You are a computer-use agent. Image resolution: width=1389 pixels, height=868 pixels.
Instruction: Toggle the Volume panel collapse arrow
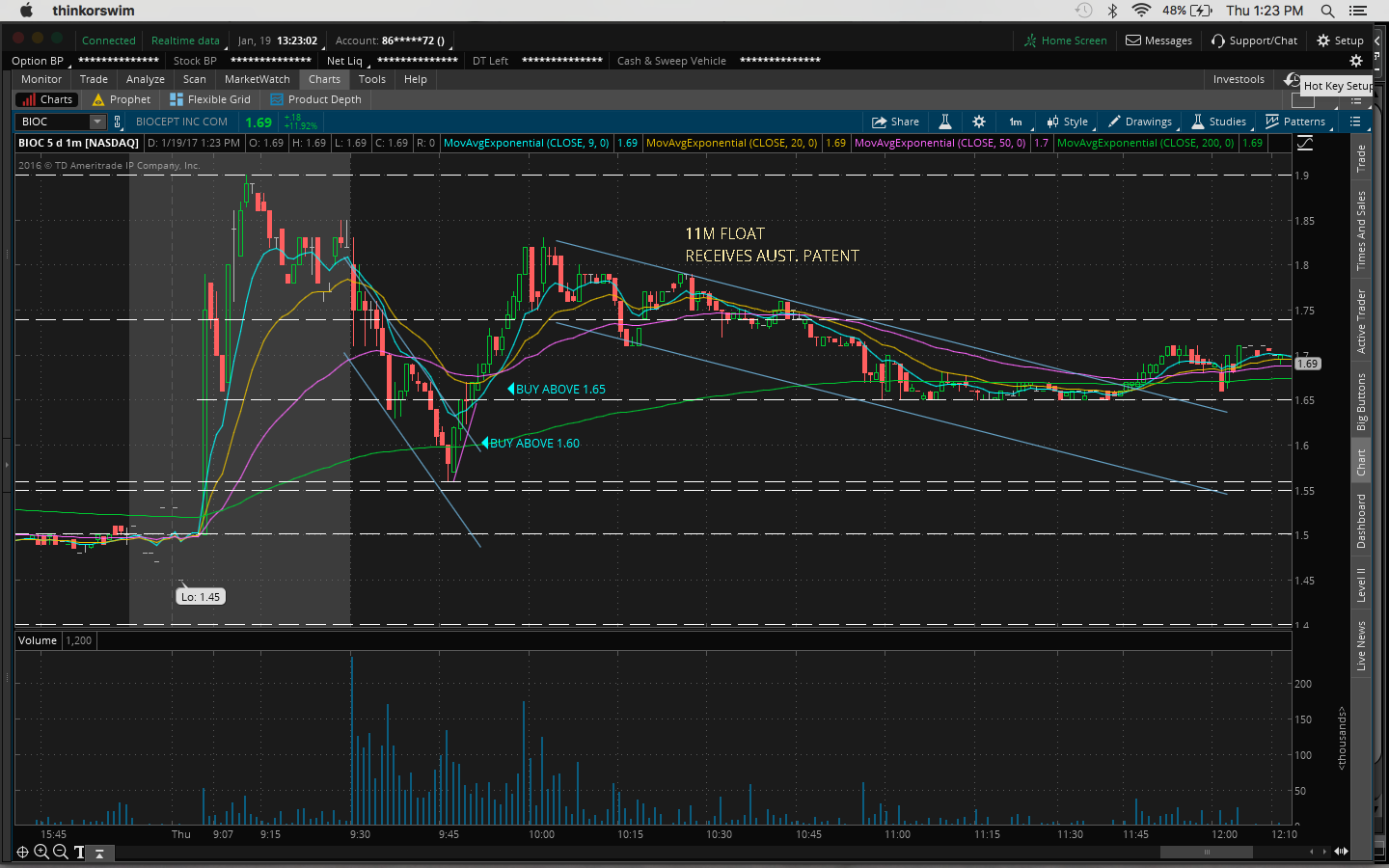click(x=98, y=854)
